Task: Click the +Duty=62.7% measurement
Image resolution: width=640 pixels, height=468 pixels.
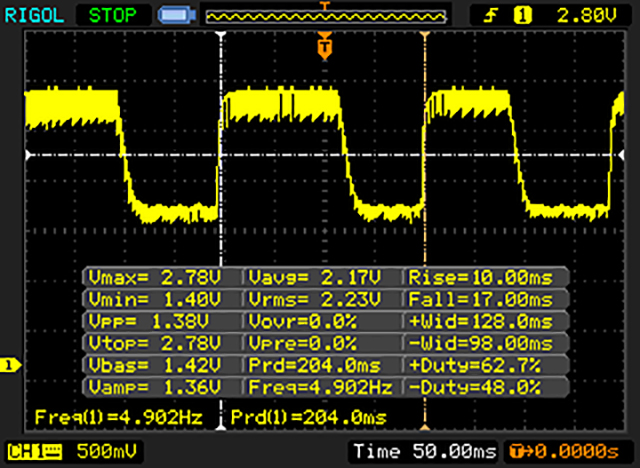Action: pyautogui.click(x=475, y=365)
